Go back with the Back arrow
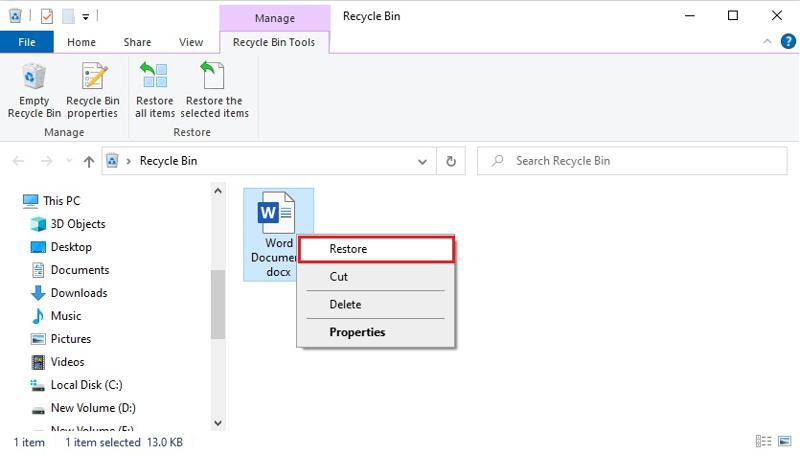 point(18,161)
